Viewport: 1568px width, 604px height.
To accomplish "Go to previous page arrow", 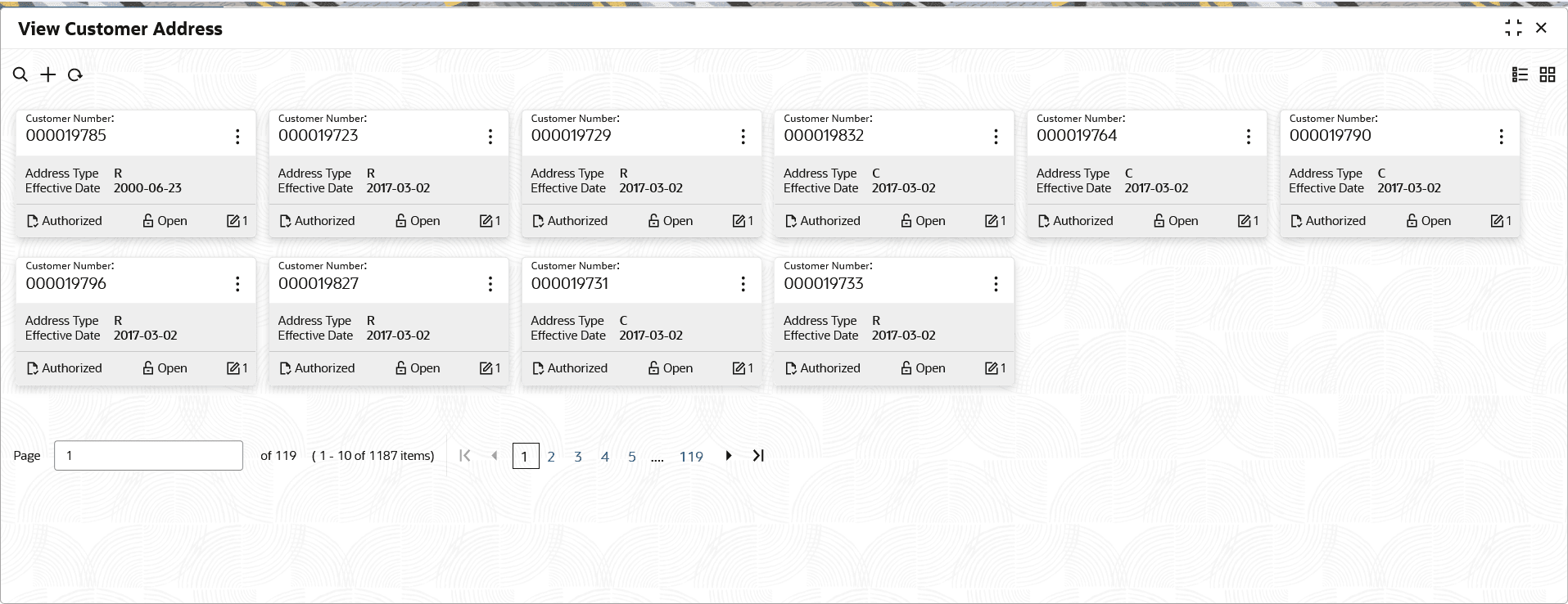I will pos(494,456).
